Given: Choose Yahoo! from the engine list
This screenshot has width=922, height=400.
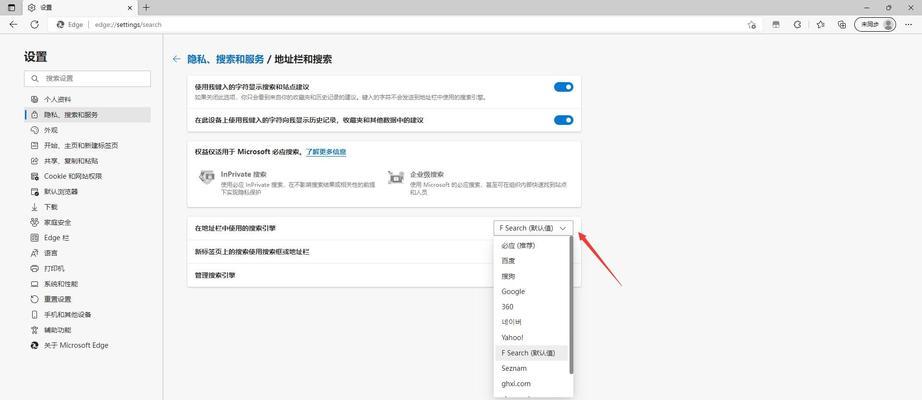Looking at the screenshot, I should pos(532,337).
